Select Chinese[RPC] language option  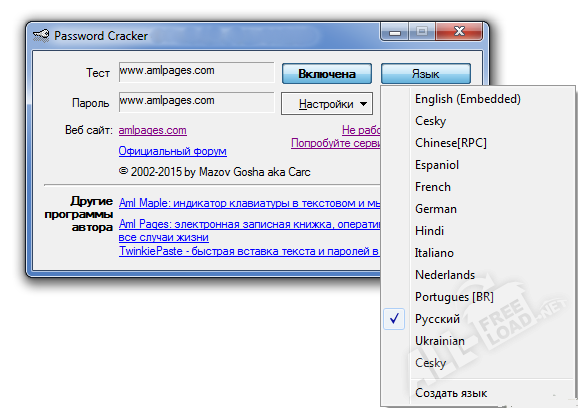point(450,143)
